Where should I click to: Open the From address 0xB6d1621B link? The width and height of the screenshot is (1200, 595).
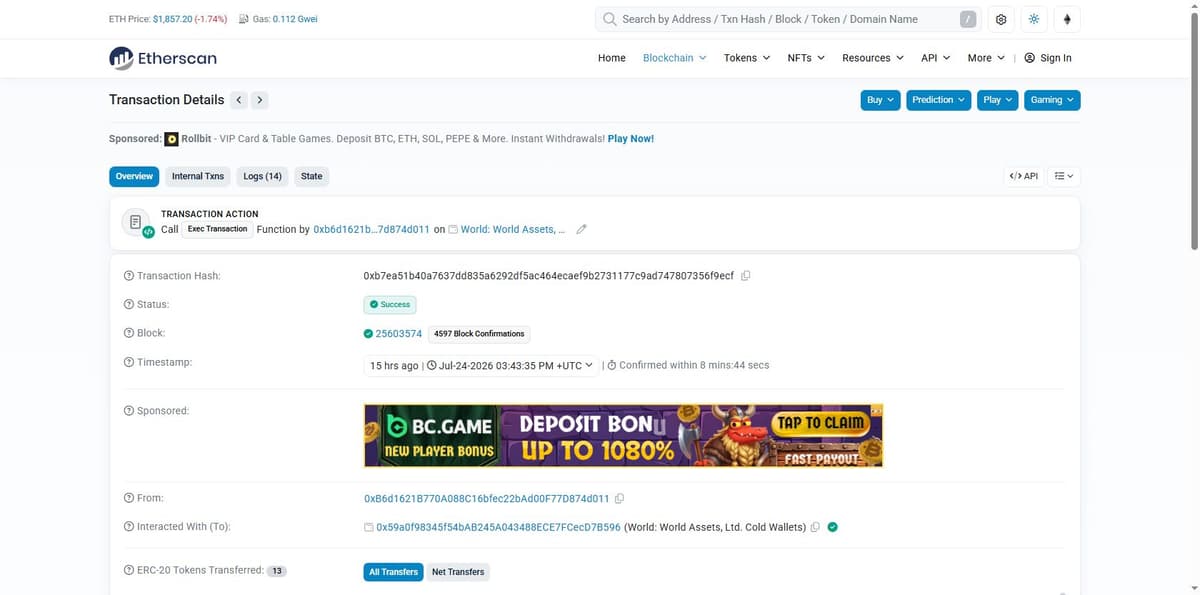[487, 498]
